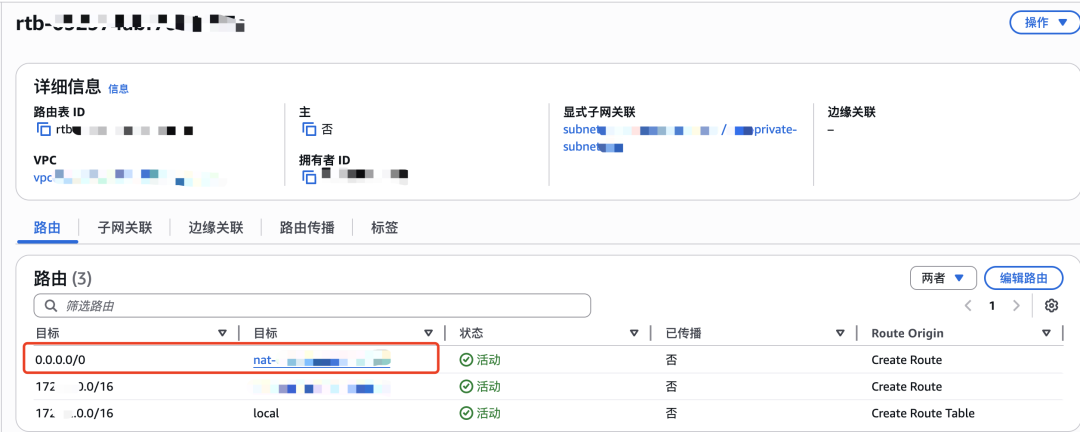Open route table preferences gear icon
Viewport: 1080px width, 432px height.
click(x=1051, y=306)
